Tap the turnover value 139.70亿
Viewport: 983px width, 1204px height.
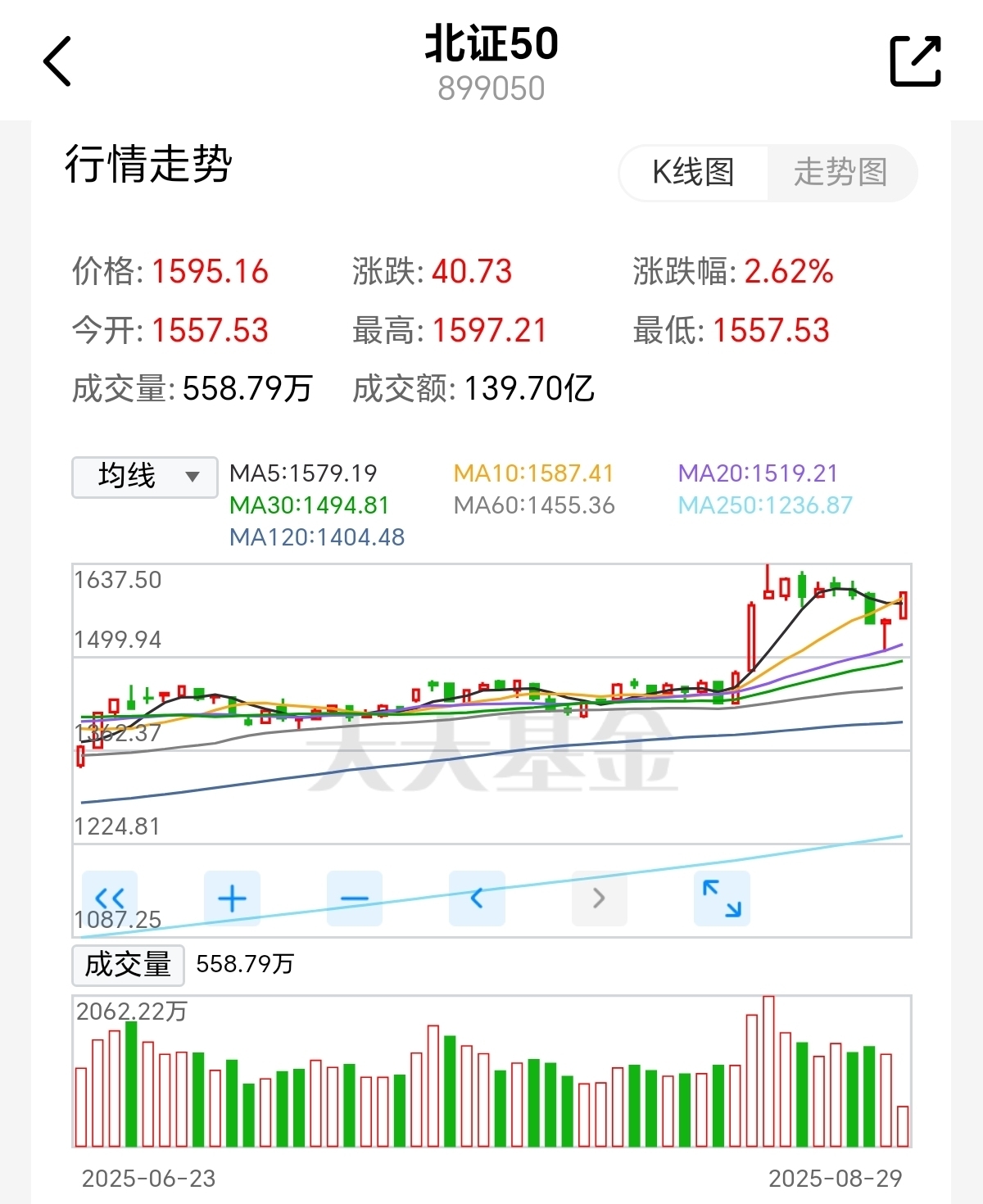pyautogui.click(x=529, y=389)
